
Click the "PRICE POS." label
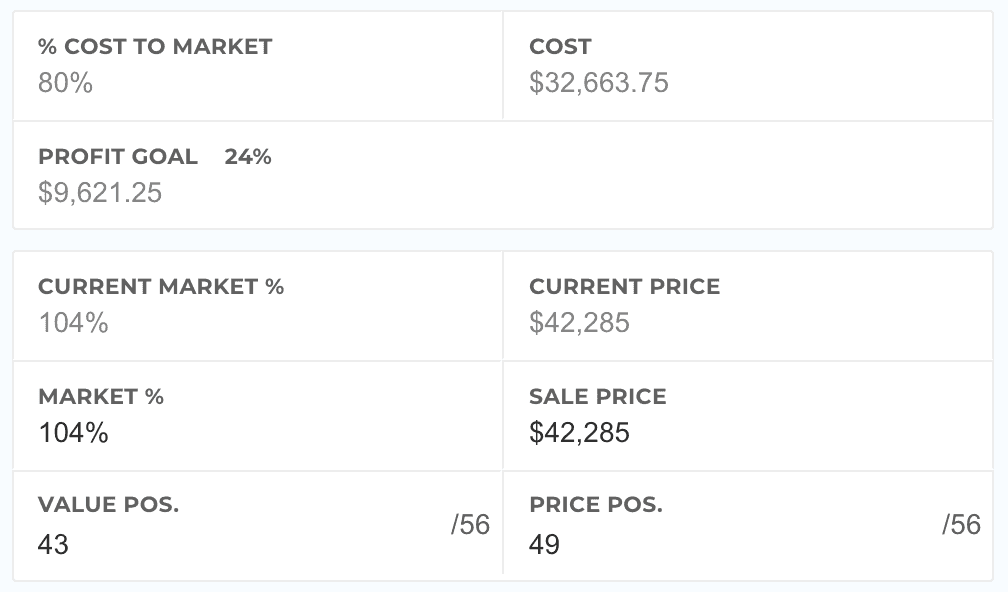point(595,505)
